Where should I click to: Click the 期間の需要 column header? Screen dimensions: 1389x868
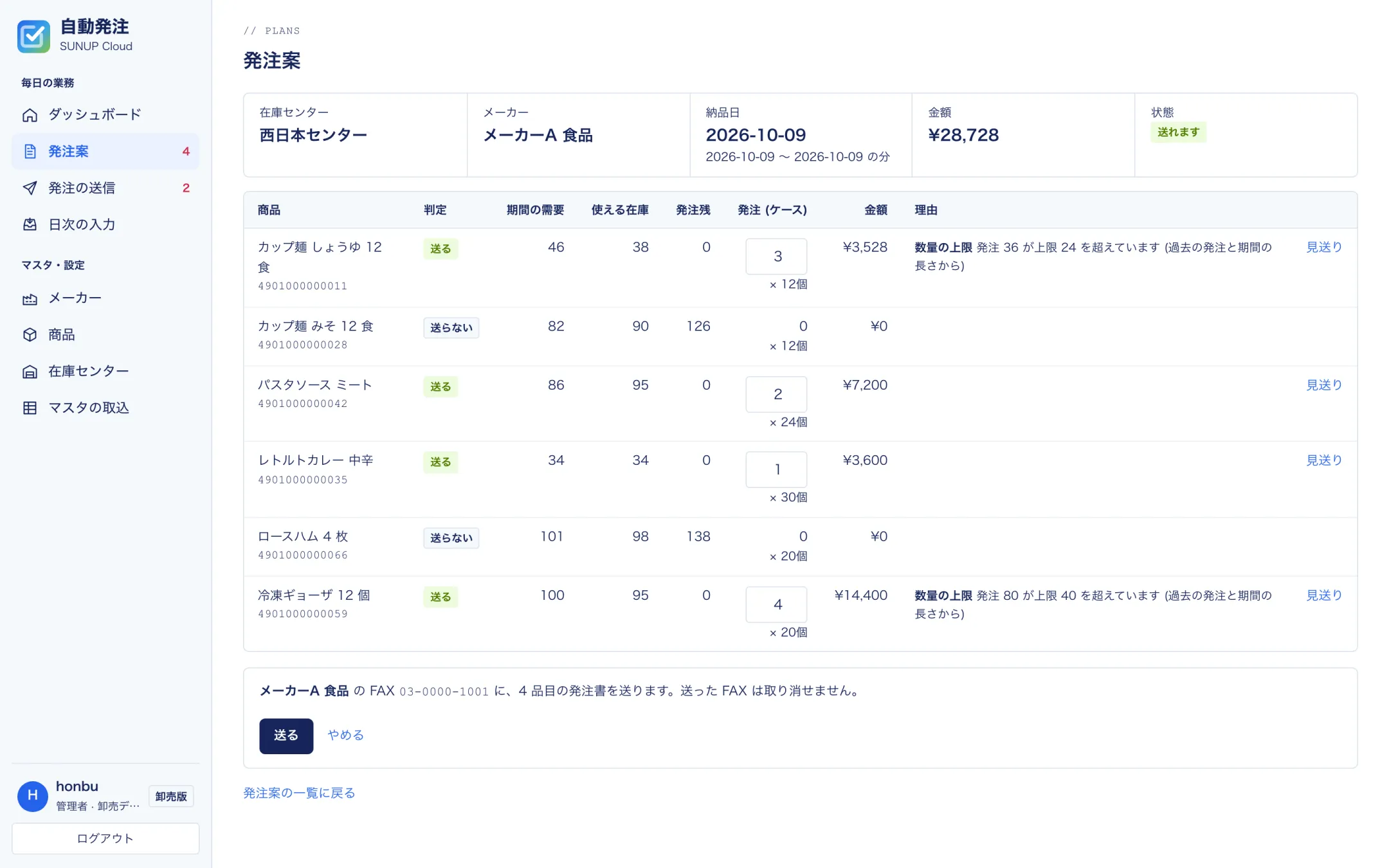click(x=535, y=210)
